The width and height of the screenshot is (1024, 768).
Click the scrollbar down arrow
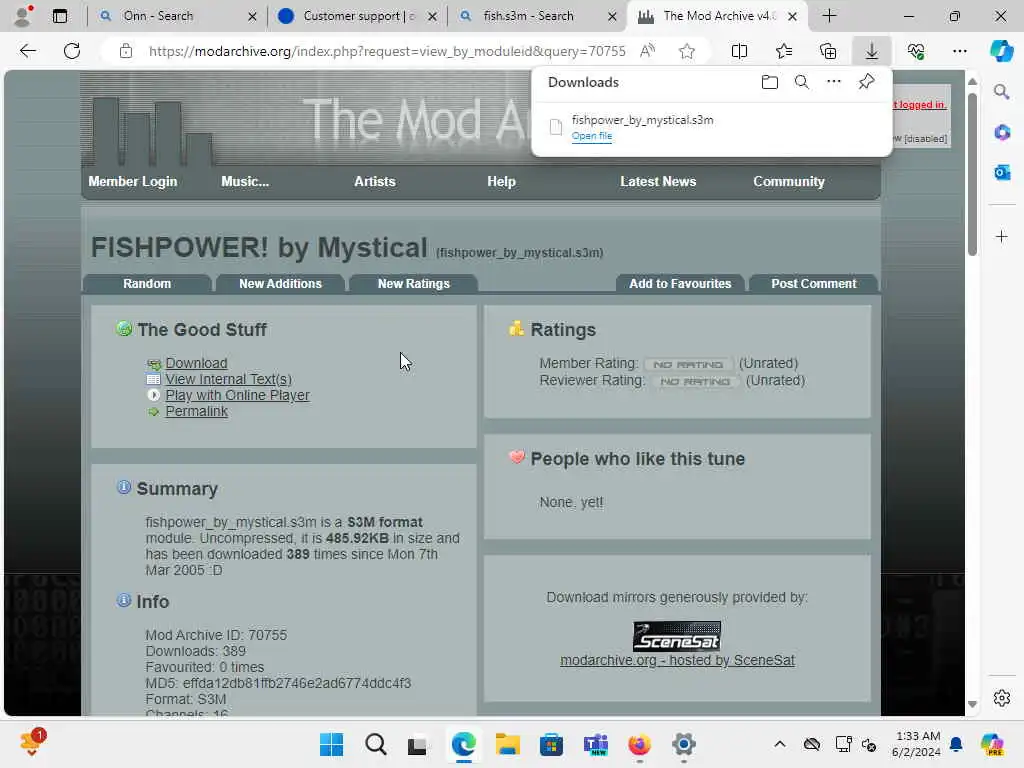(972, 704)
